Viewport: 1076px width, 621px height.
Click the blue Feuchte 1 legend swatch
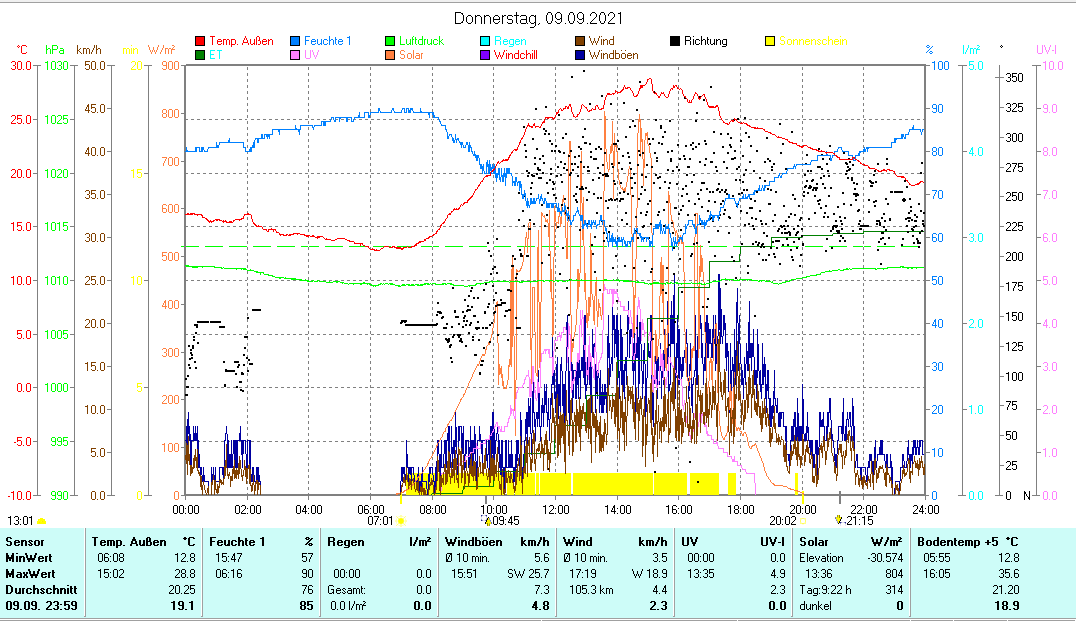click(294, 41)
